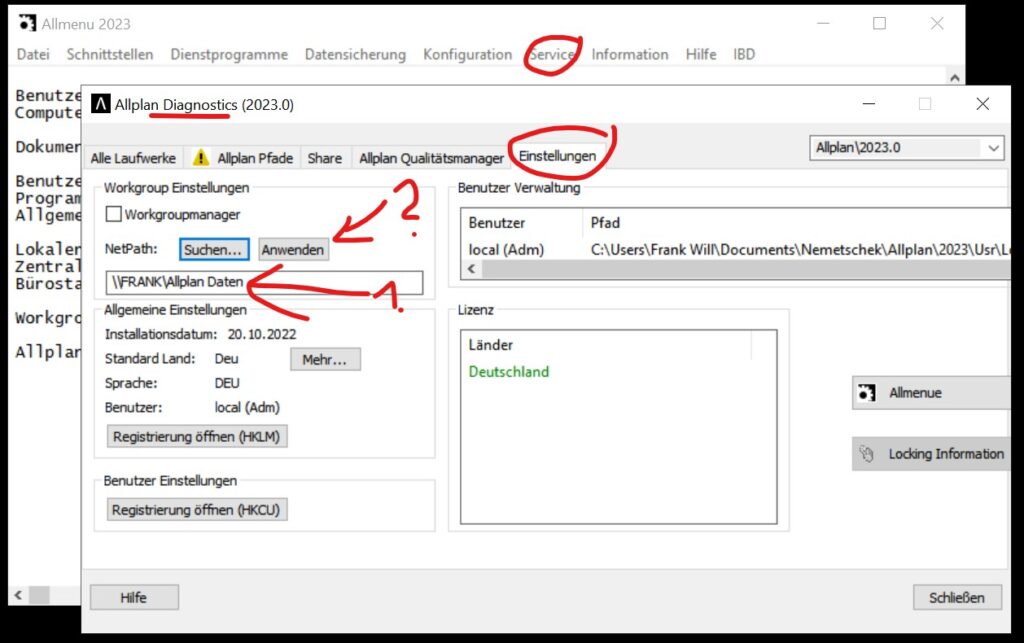Open the Allplan\2023.0 version dropdown
Viewport: 1024px width, 643px height.
(x=994, y=148)
